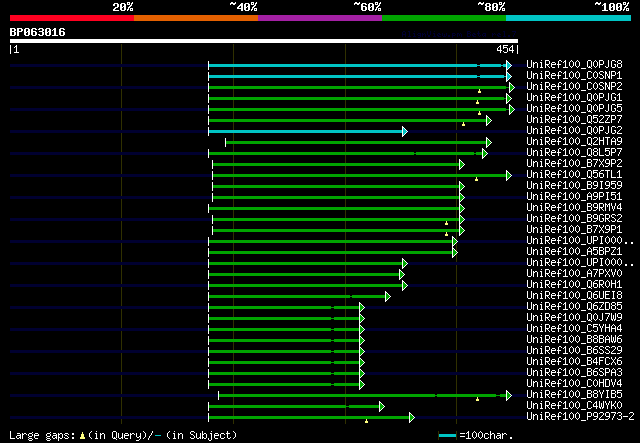
Task: Click the white query sequence bar under BP063016
Action: (x=264, y=41)
